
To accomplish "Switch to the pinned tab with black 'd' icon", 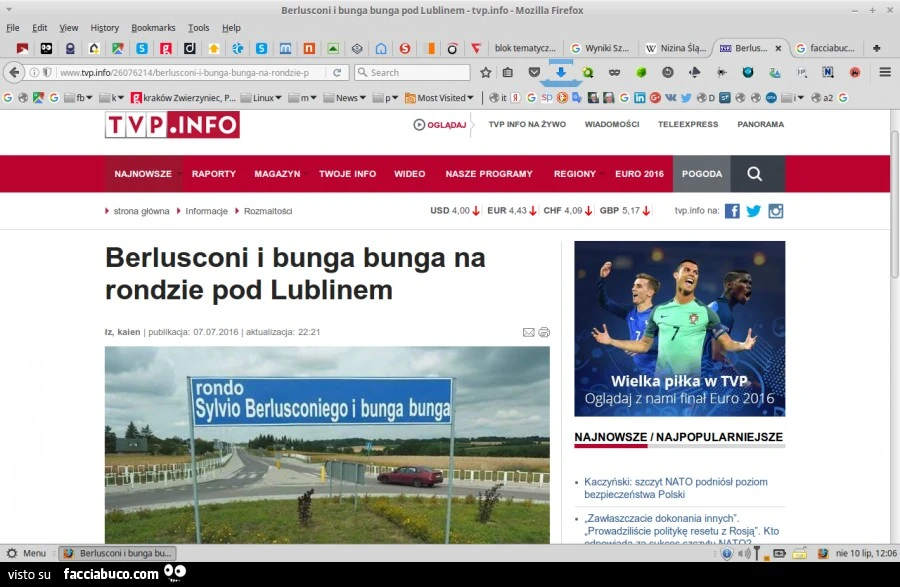I will click(x=189, y=49).
